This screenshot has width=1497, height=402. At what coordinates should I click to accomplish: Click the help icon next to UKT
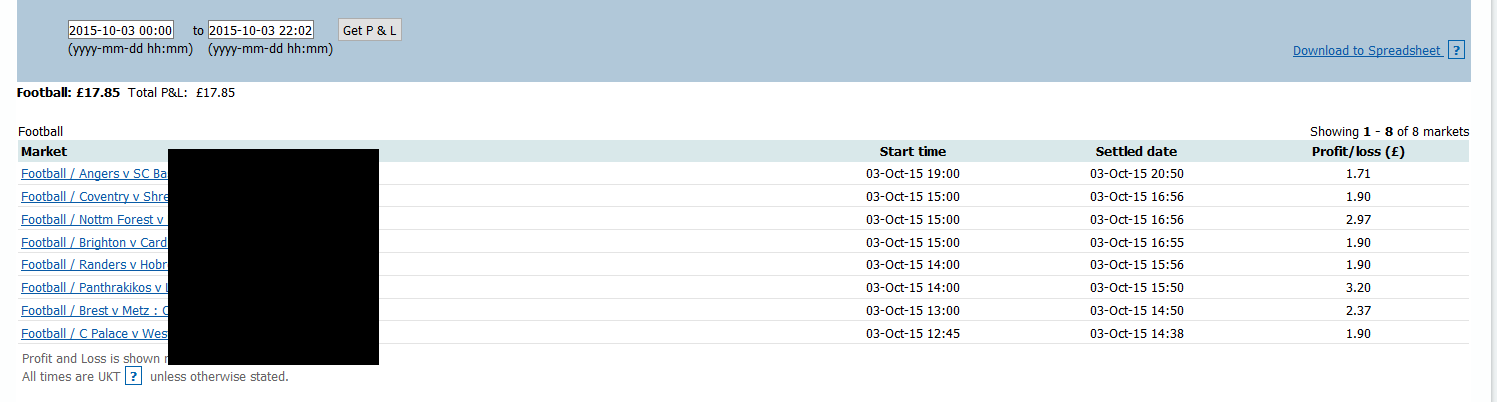point(133,376)
